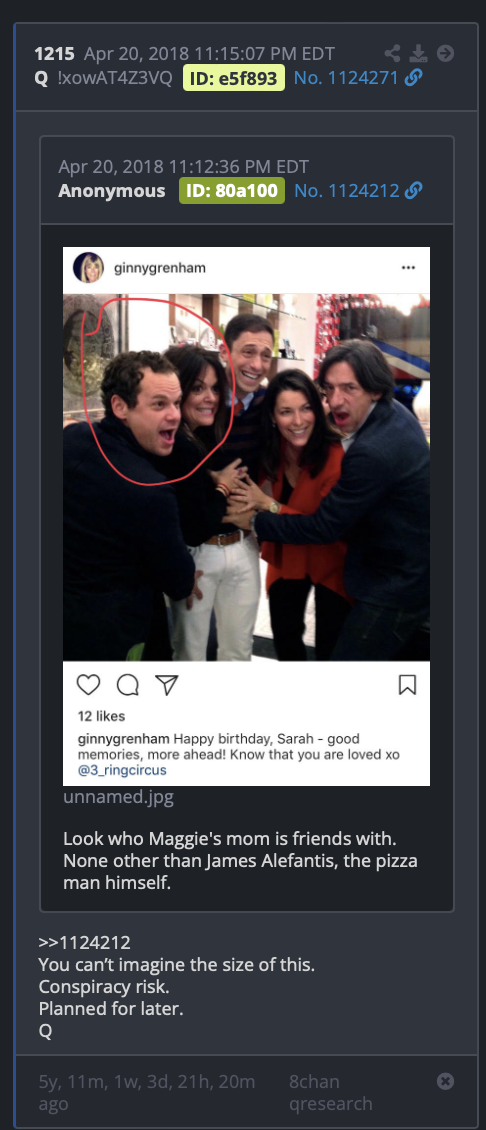Click the @3_ringcircus mention link
The height and width of the screenshot is (1130, 486).
pos(122,770)
